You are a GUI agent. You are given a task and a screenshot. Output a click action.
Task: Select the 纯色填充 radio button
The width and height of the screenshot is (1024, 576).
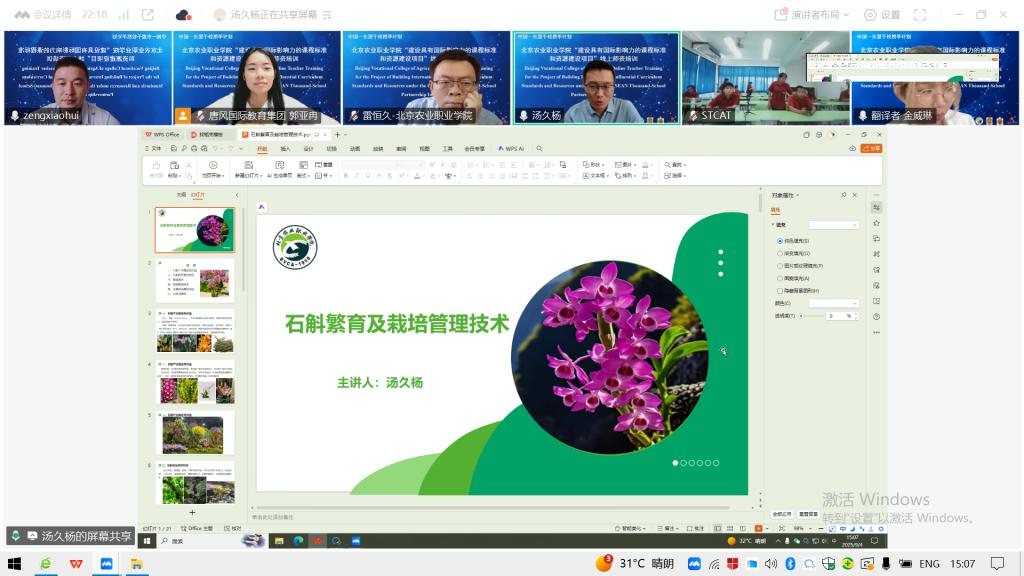(780, 241)
